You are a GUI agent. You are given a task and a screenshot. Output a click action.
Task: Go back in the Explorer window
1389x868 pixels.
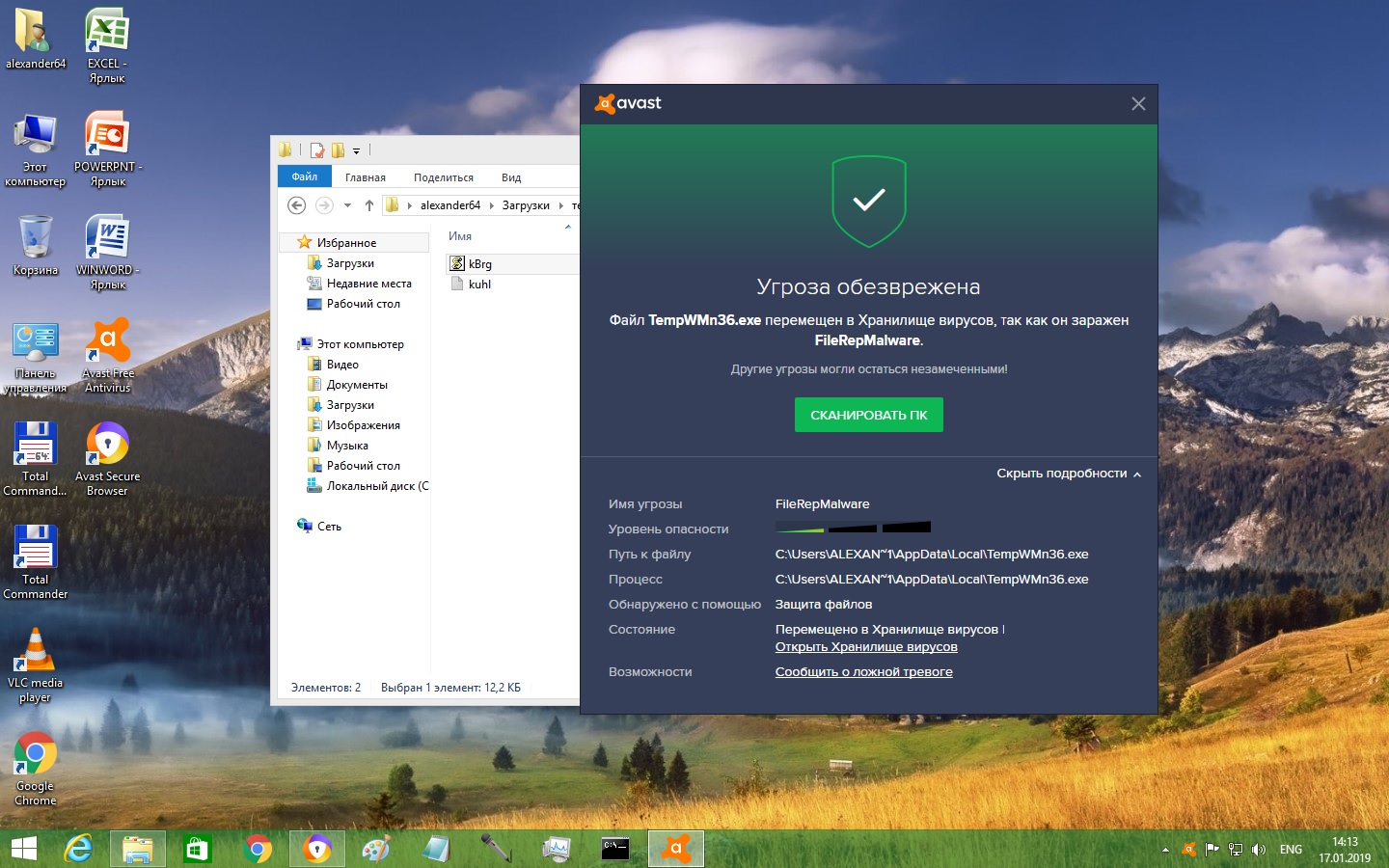click(297, 204)
